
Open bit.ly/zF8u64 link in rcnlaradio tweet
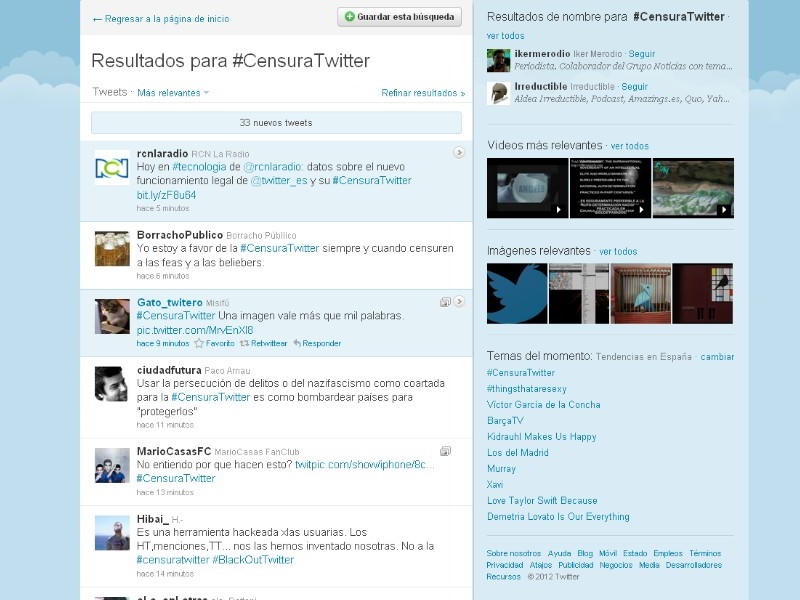[166, 195]
